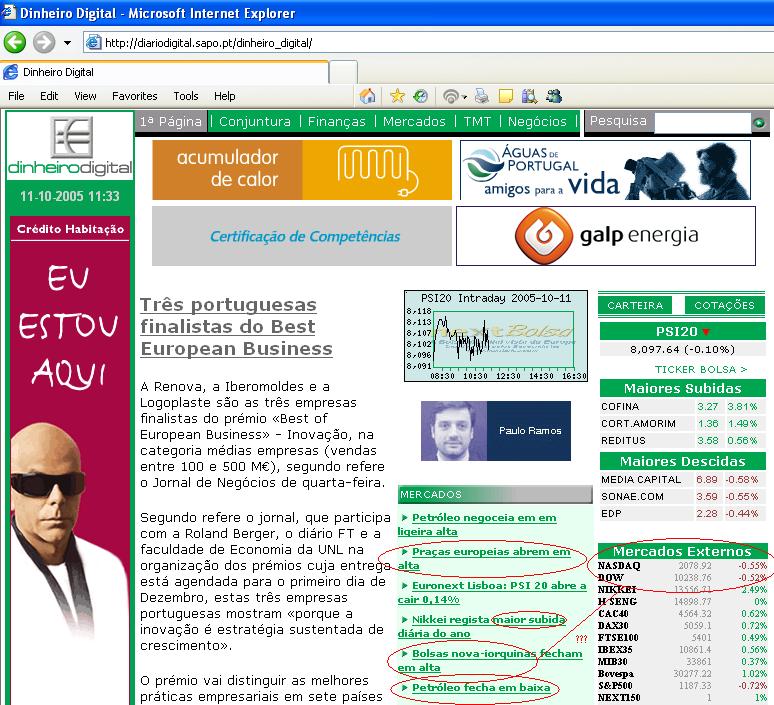Open the Edit menu
The width and height of the screenshot is (774, 705).
click(49, 96)
